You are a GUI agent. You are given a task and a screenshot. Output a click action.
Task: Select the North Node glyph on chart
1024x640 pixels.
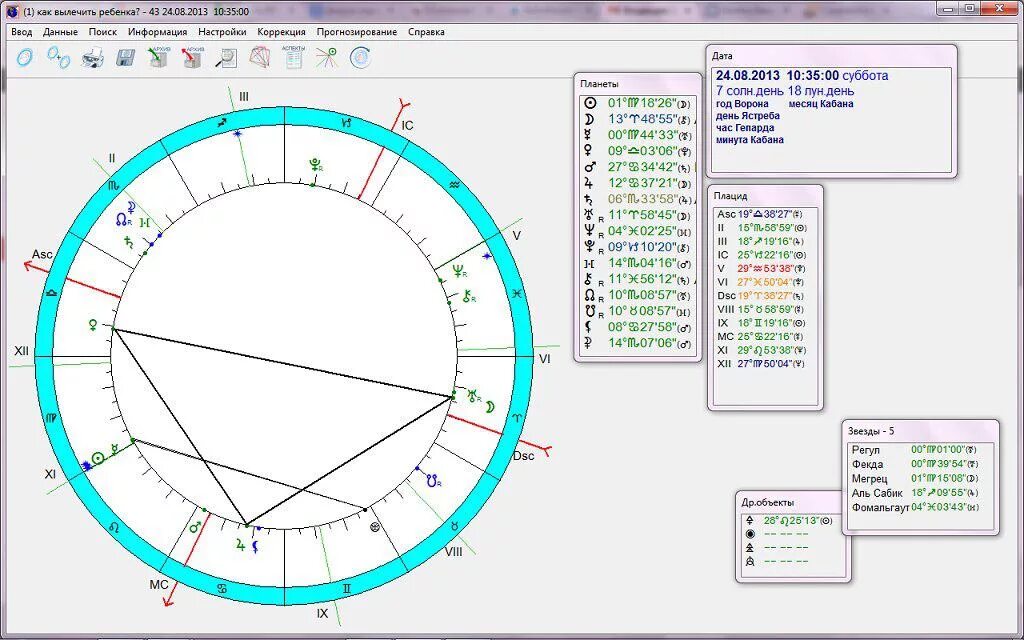point(122,219)
